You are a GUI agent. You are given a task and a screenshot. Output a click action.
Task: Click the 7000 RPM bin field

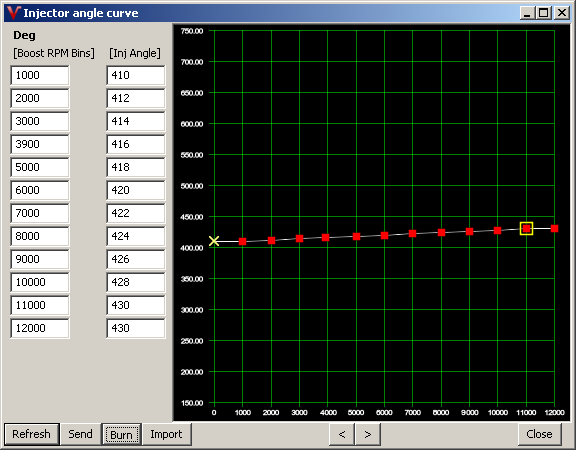[40, 213]
